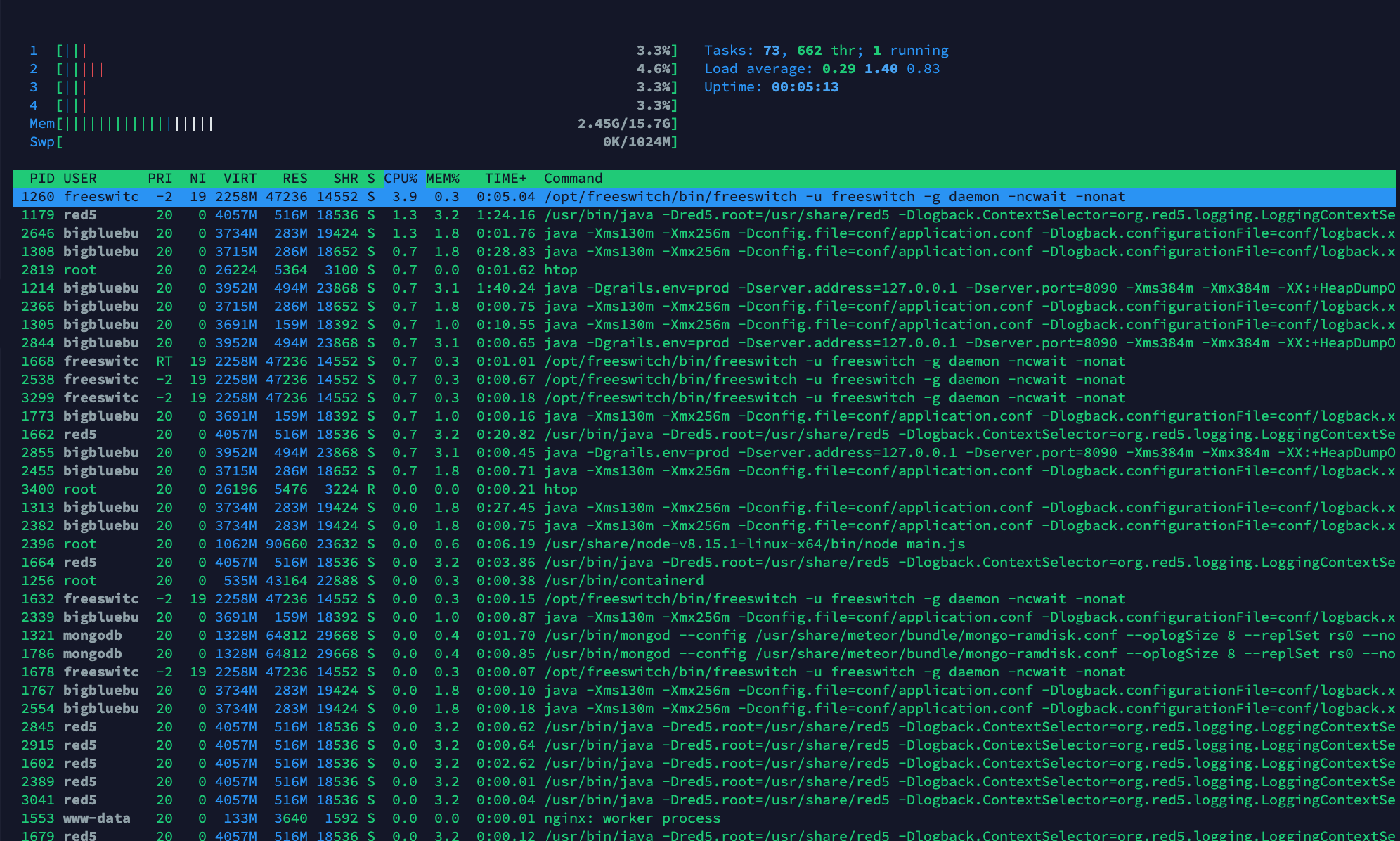This screenshot has height=841, width=1400.
Task: Select process row PID 2382
Action: coord(704,526)
